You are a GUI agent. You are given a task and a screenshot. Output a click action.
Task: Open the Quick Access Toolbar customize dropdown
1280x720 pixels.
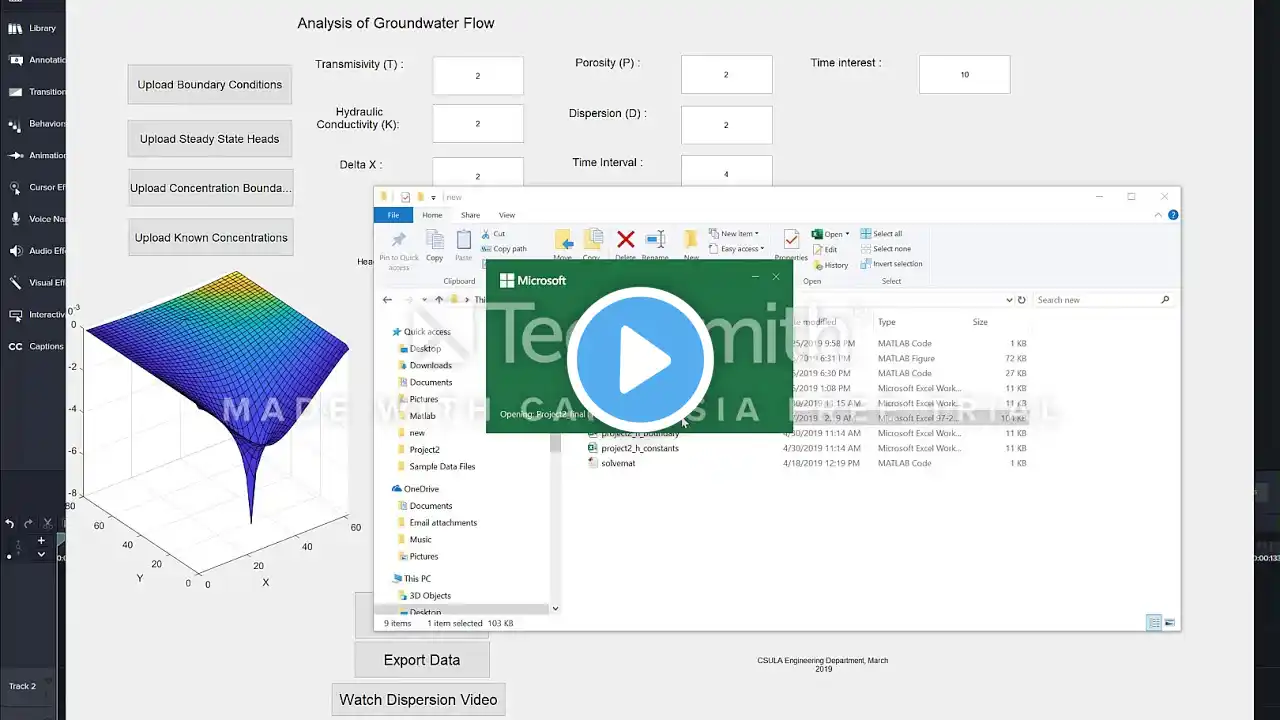tap(432, 197)
